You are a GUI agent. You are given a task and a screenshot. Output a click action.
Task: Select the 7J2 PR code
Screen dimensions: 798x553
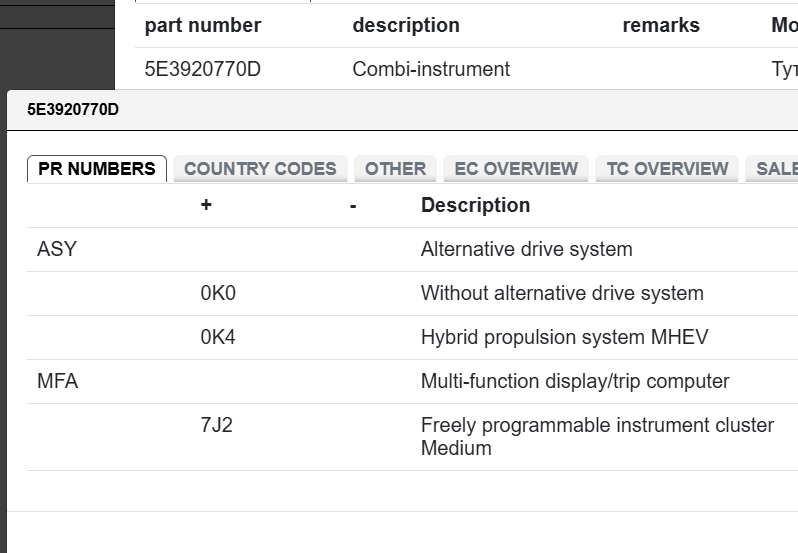coord(217,425)
